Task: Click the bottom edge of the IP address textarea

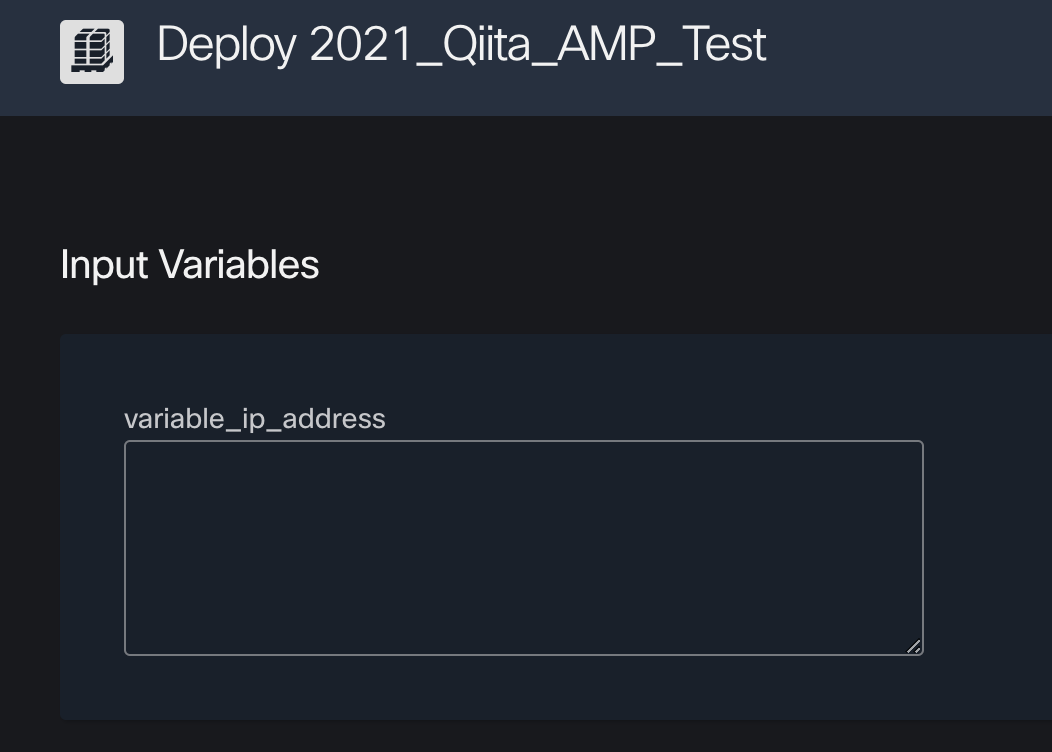Action: tap(524, 655)
